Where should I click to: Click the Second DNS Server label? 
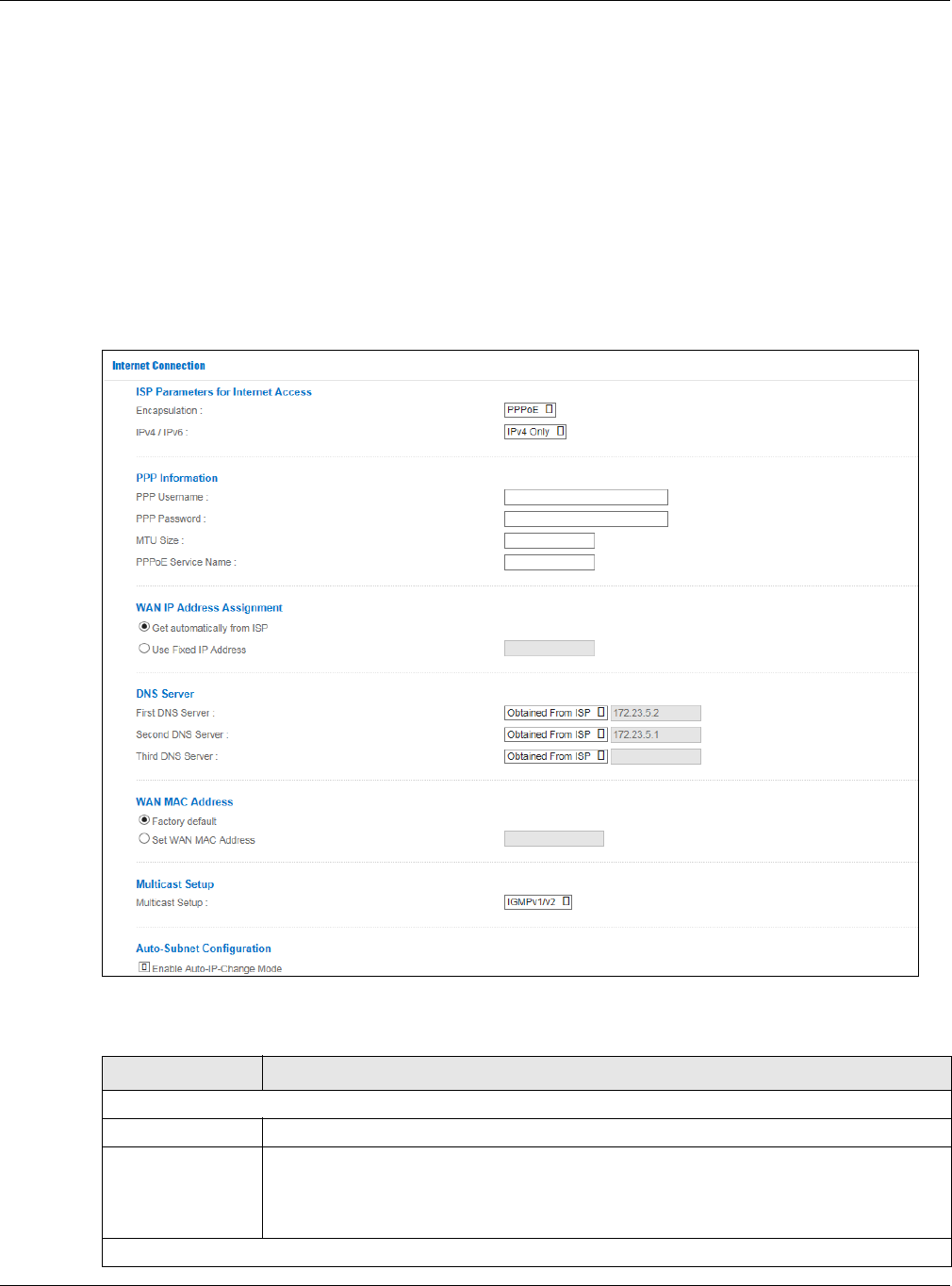(x=182, y=735)
